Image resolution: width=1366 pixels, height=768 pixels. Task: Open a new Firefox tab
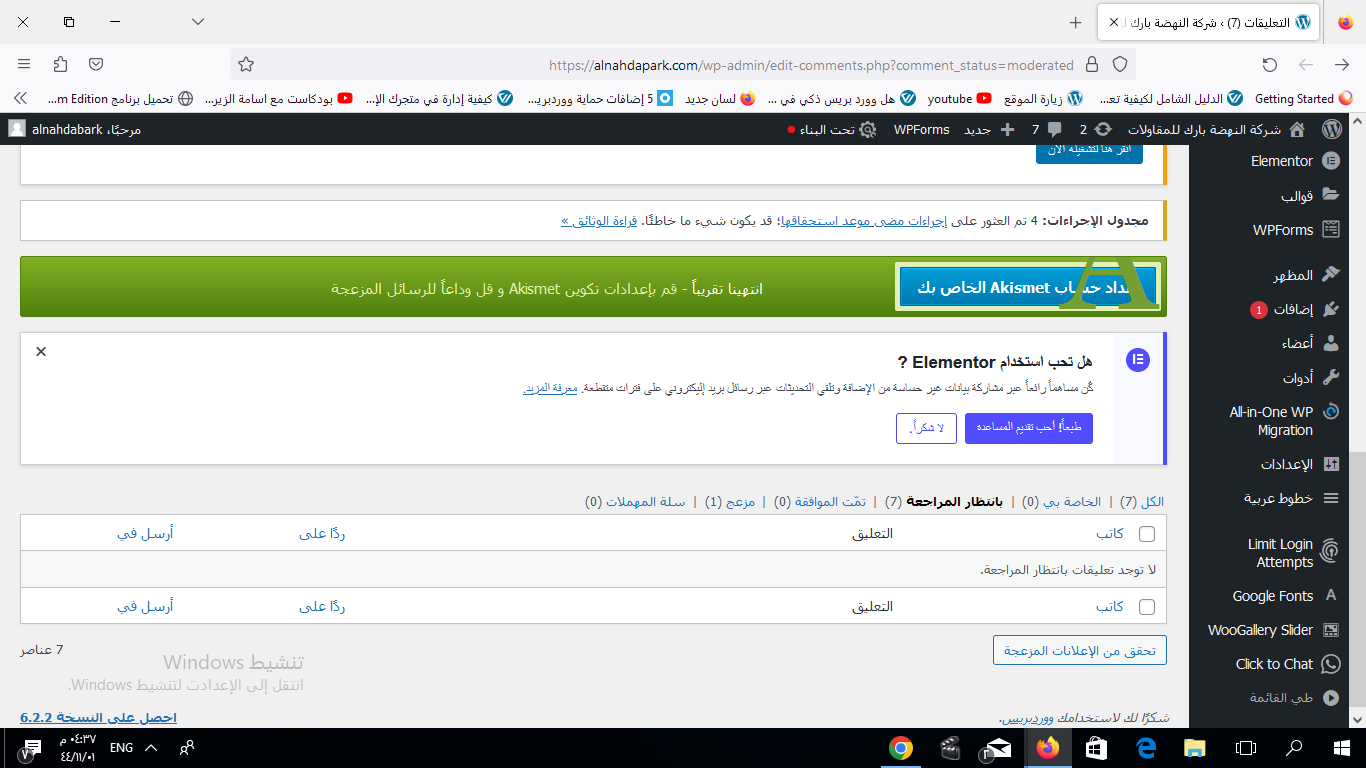click(x=1076, y=22)
